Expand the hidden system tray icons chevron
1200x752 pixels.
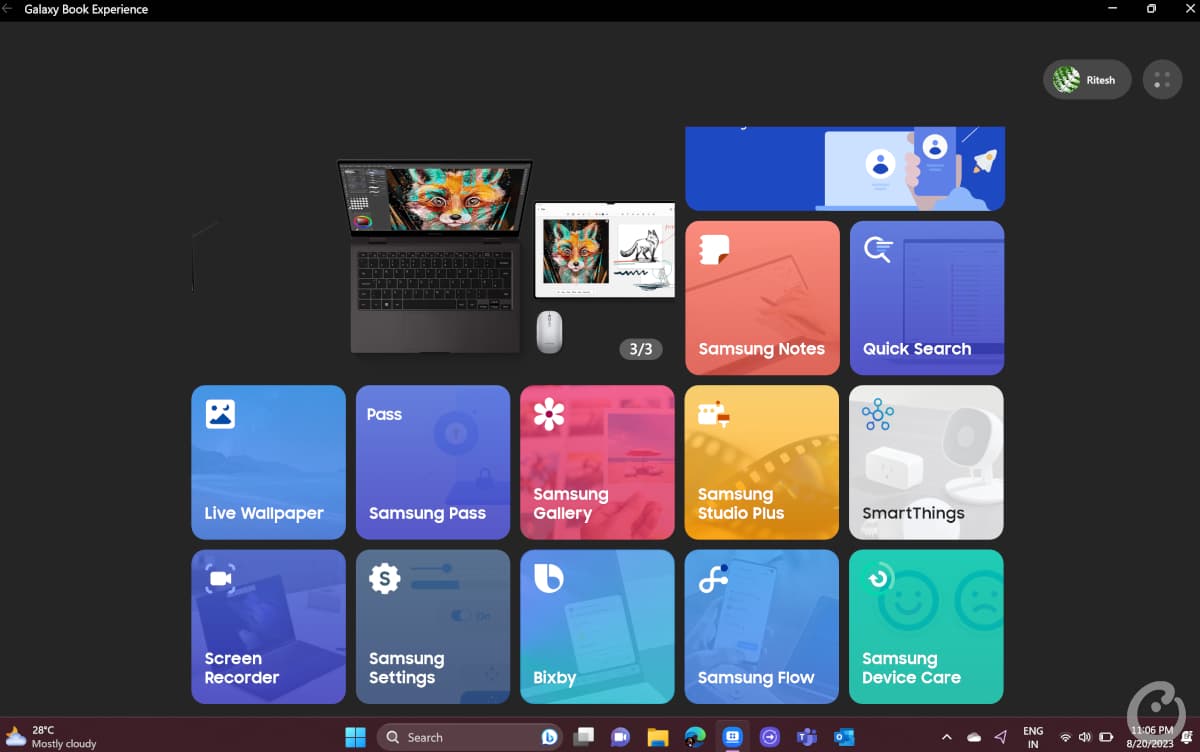coord(947,737)
